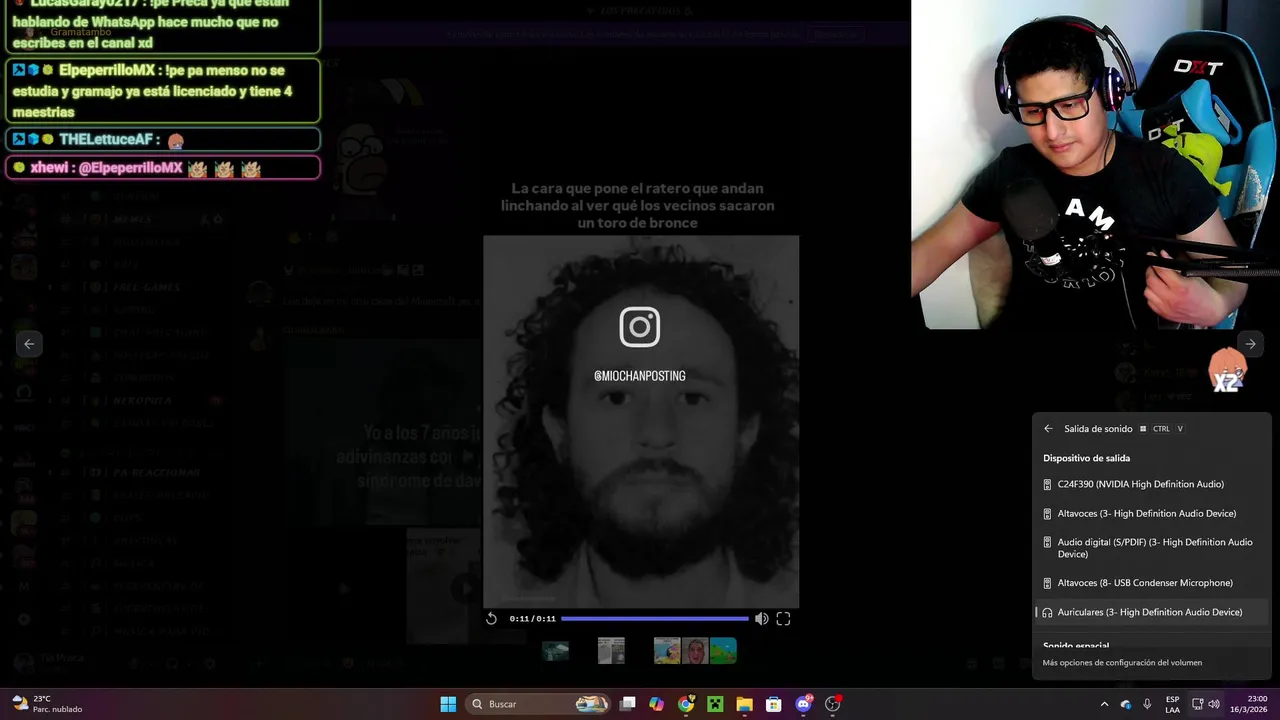Click the Dispositivo de salida heading
Viewport: 1280px width, 720px height.
pyautogui.click(x=1086, y=458)
